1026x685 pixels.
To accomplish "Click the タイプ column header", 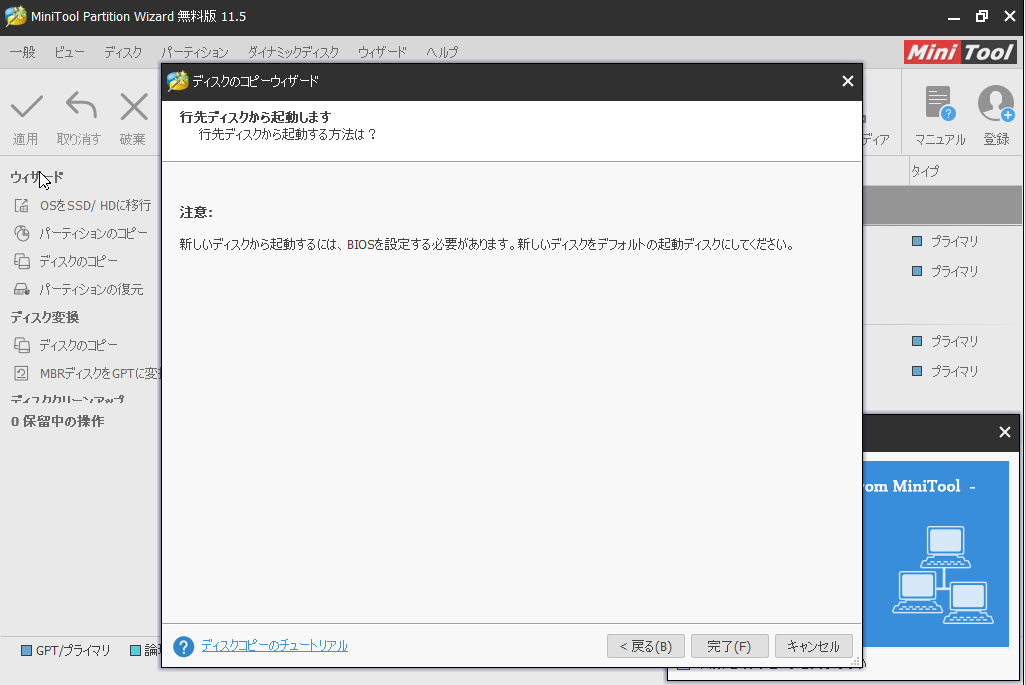I will point(925,172).
